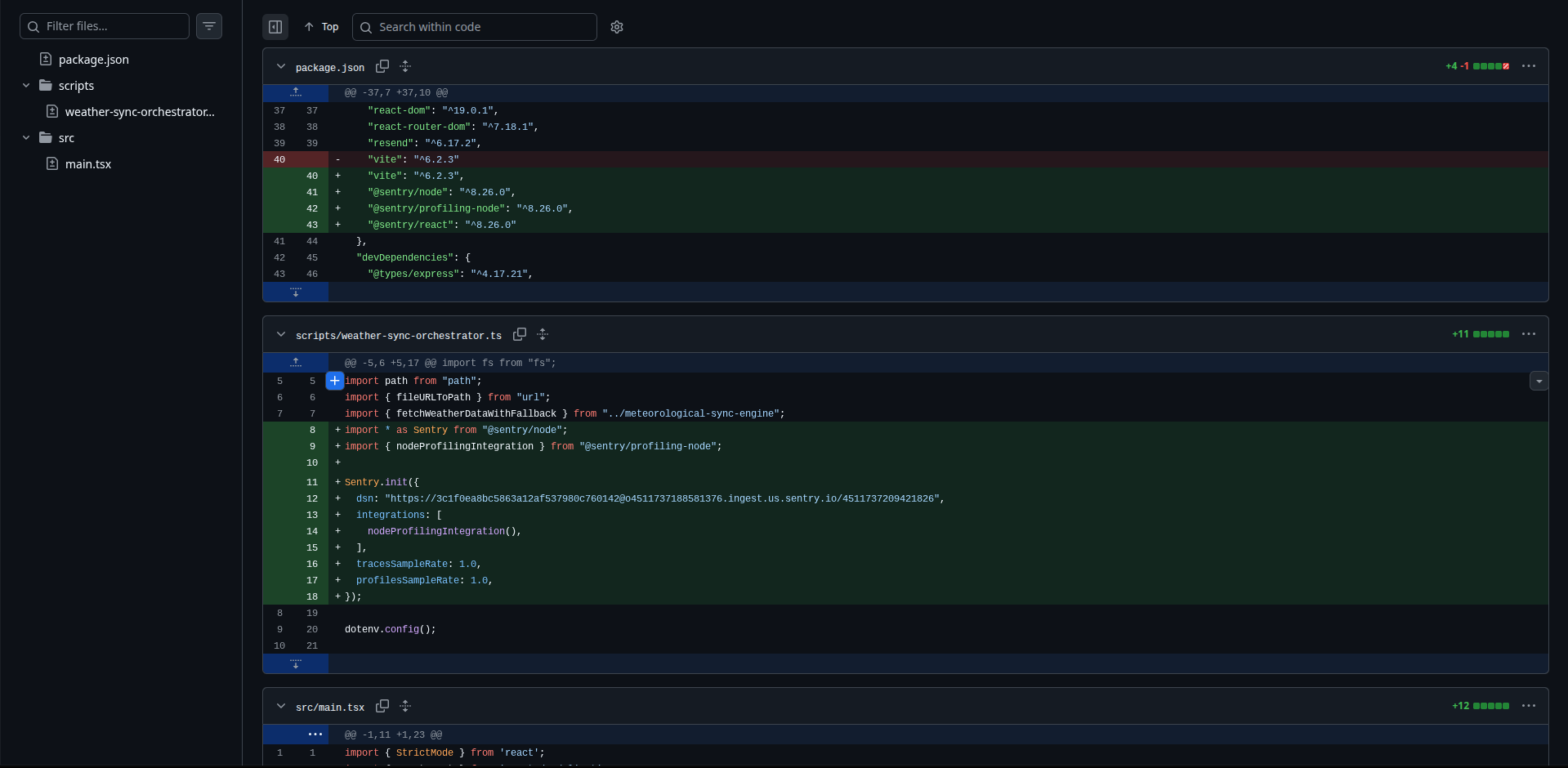
Task: Collapse the weather-sync-orchestrator.ts diff section
Action: pyautogui.click(x=281, y=334)
